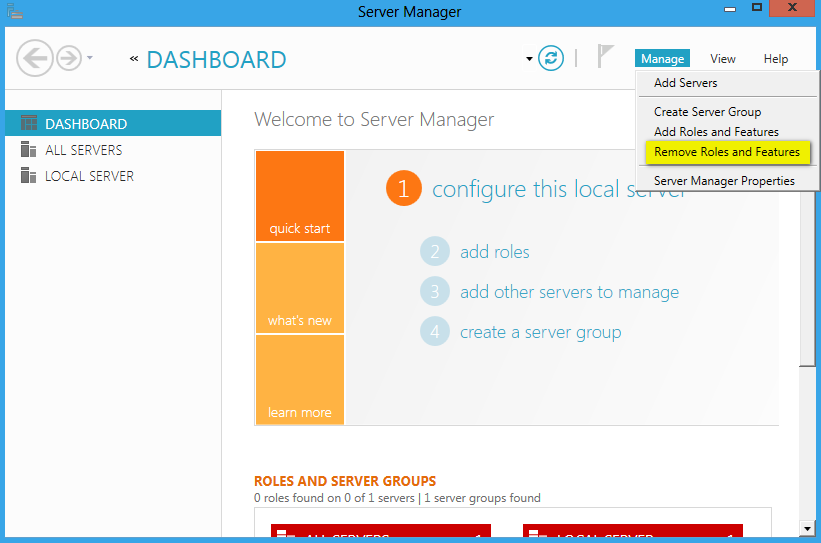
Task: Click the orange step 1 circle
Action: 404,188
